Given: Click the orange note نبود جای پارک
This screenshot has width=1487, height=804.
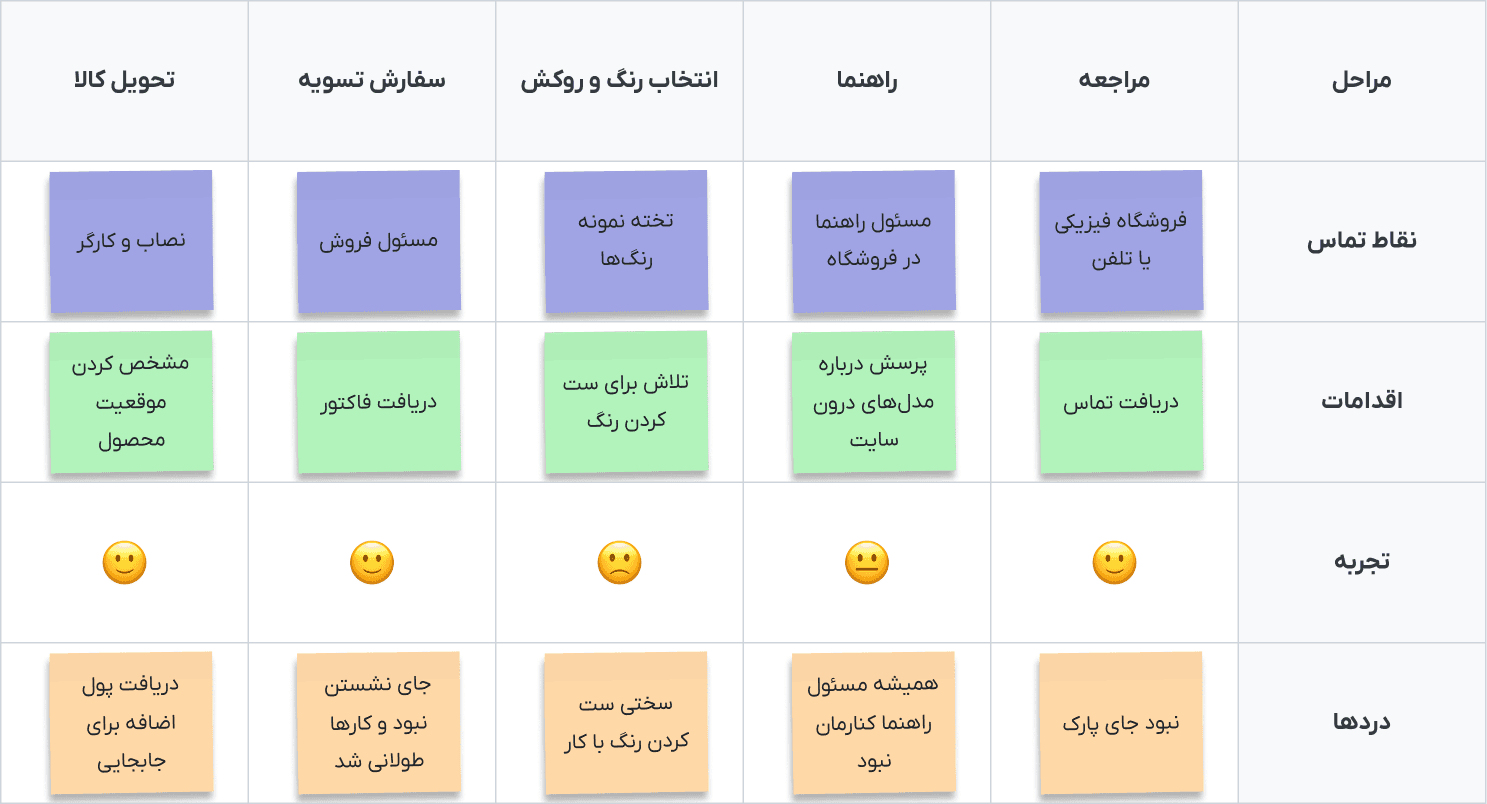Looking at the screenshot, I should 1120,723.
